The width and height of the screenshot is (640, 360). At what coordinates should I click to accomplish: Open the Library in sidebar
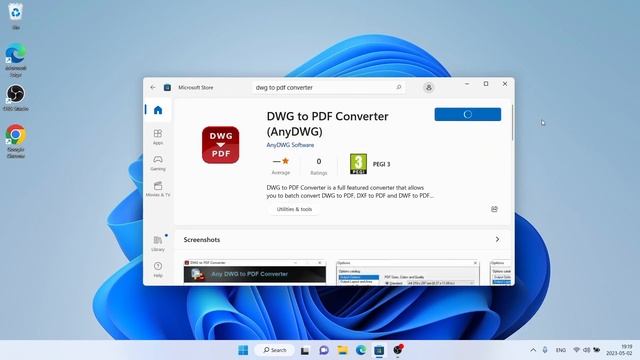158,243
